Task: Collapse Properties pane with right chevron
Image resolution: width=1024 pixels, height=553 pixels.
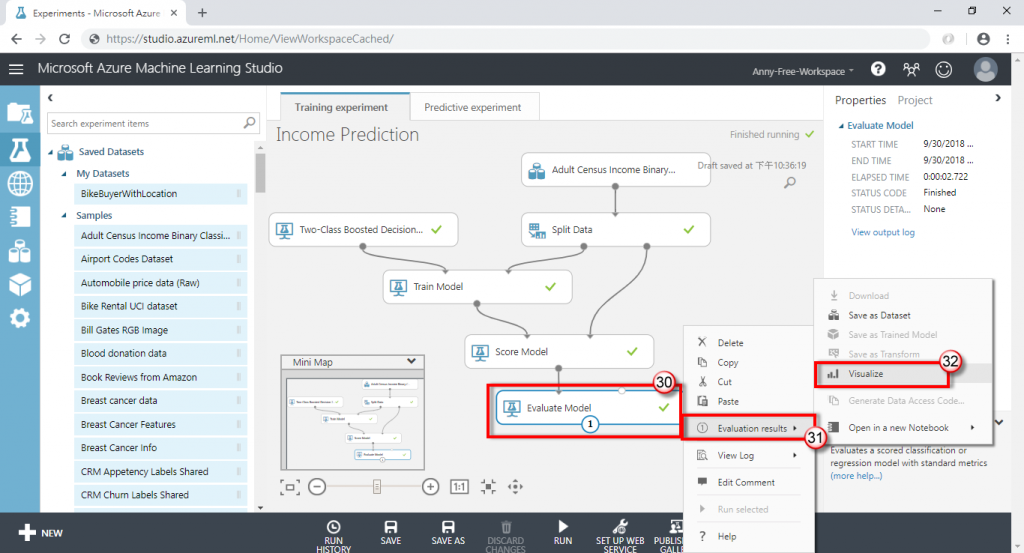Action: pyautogui.click(x=998, y=98)
